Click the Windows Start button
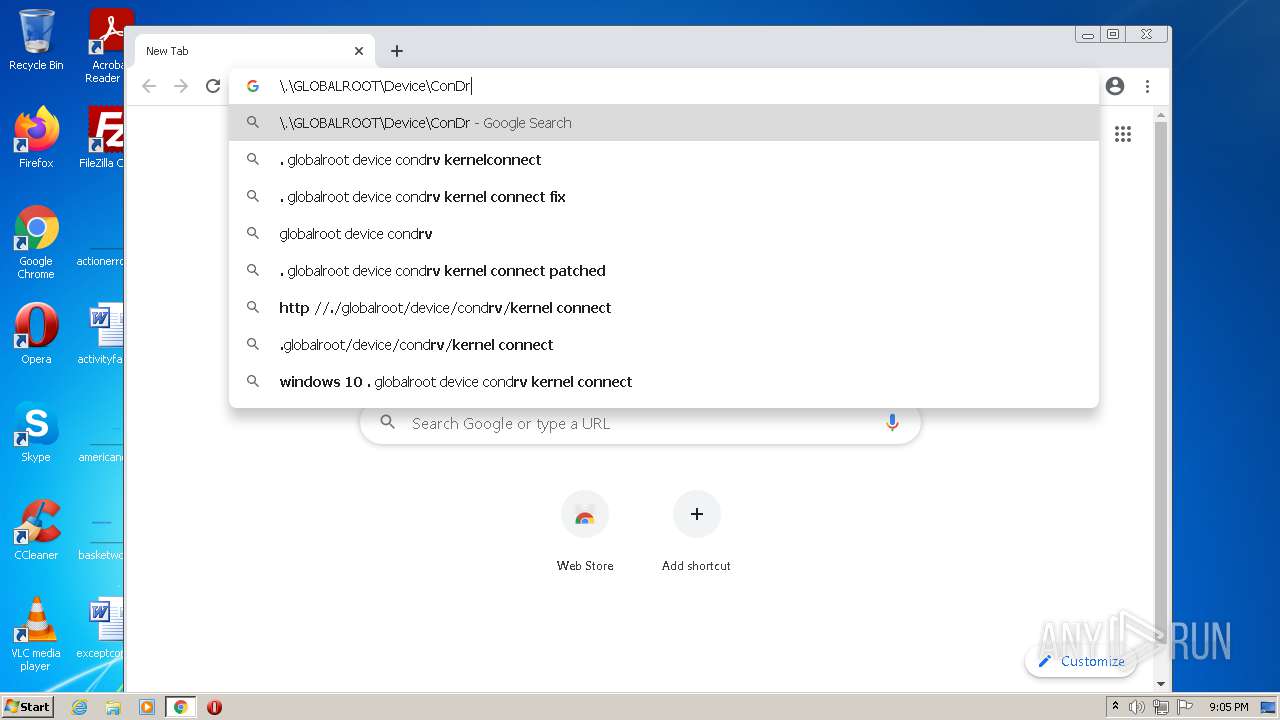 (28, 706)
